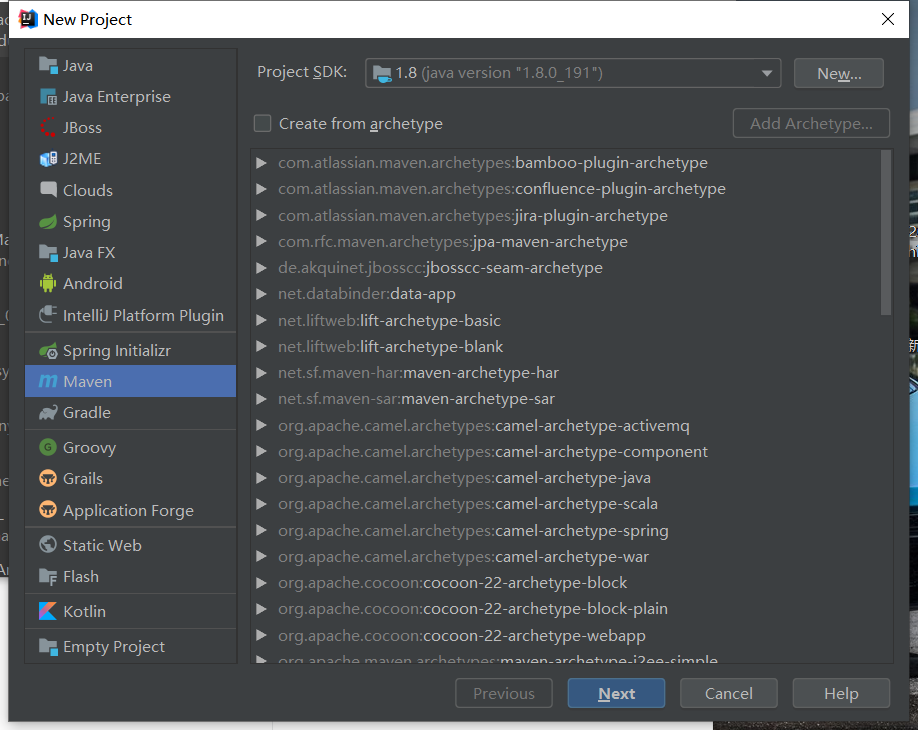The width and height of the screenshot is (918, 730).
Task: Click the Cancel button
Action: pos(728,693)
